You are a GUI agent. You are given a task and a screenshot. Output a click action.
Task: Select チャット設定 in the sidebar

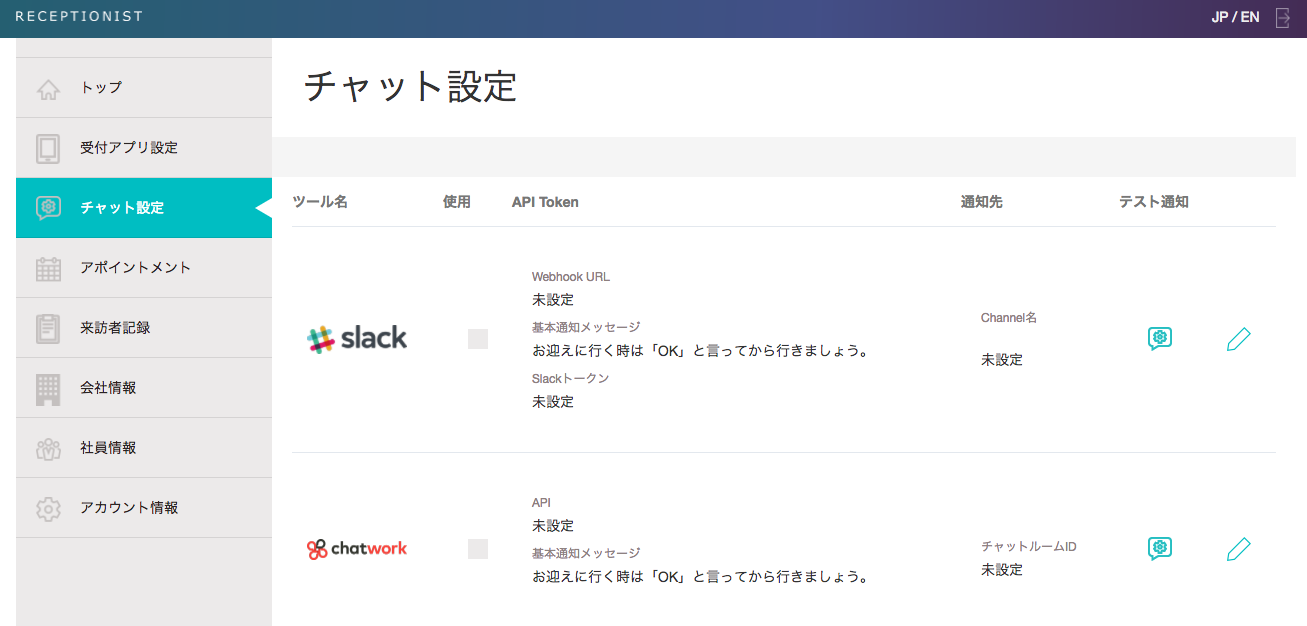[x=122, y=208]
